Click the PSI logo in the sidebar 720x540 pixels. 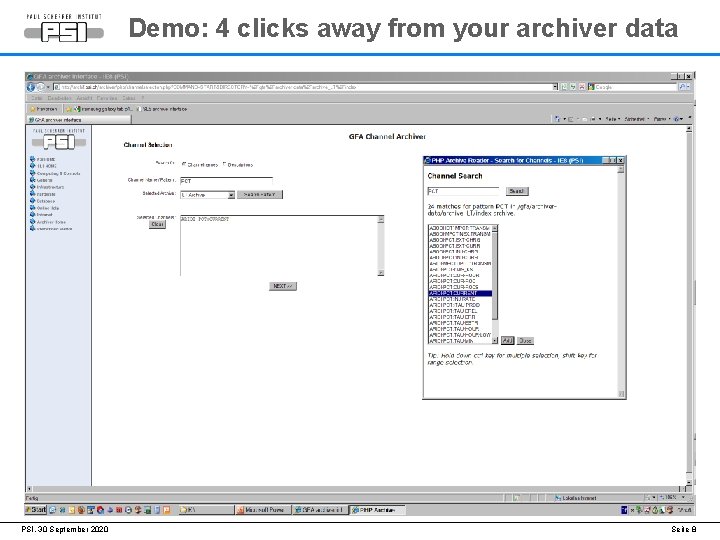59,141
